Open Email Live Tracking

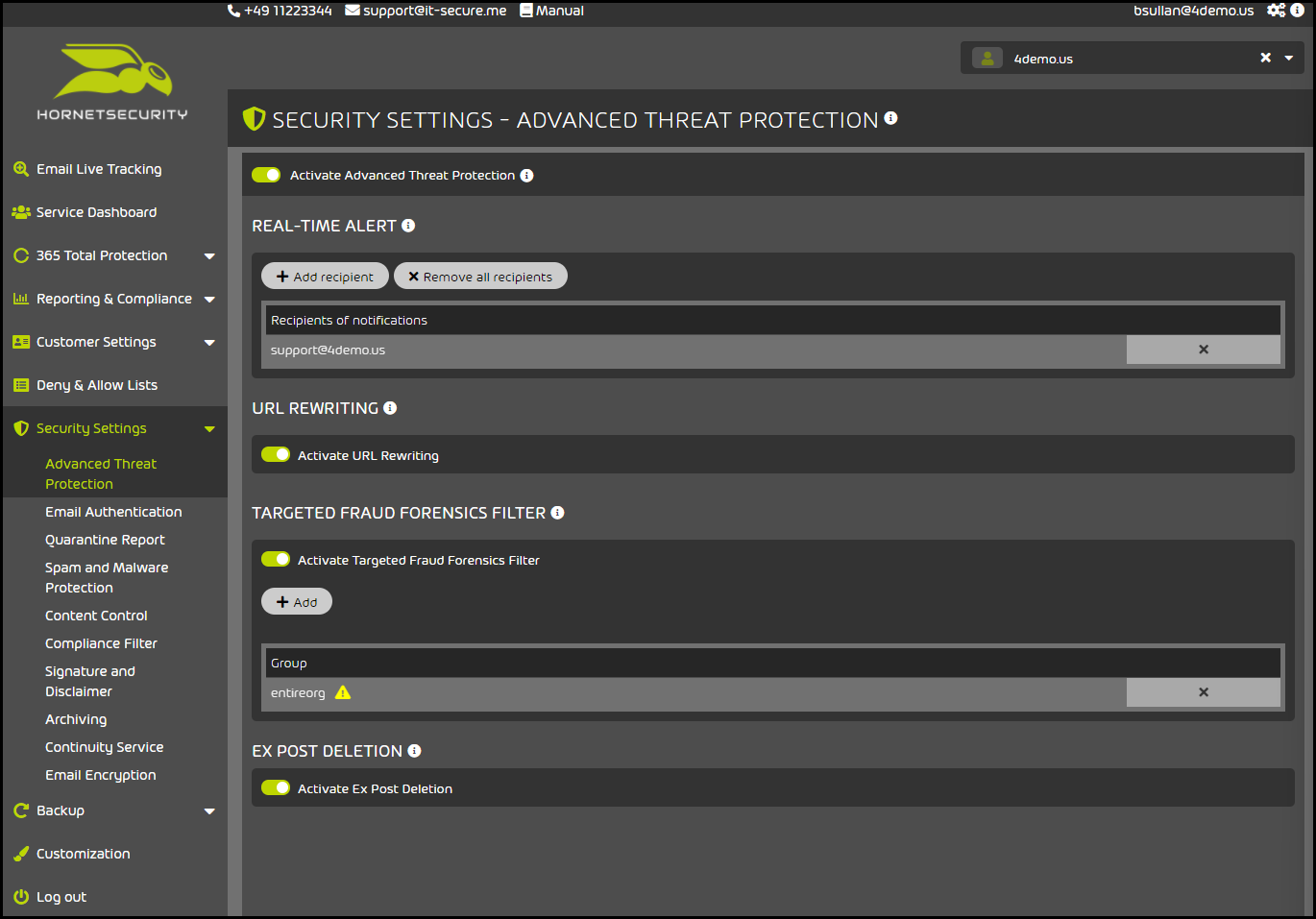click(99, 169)
